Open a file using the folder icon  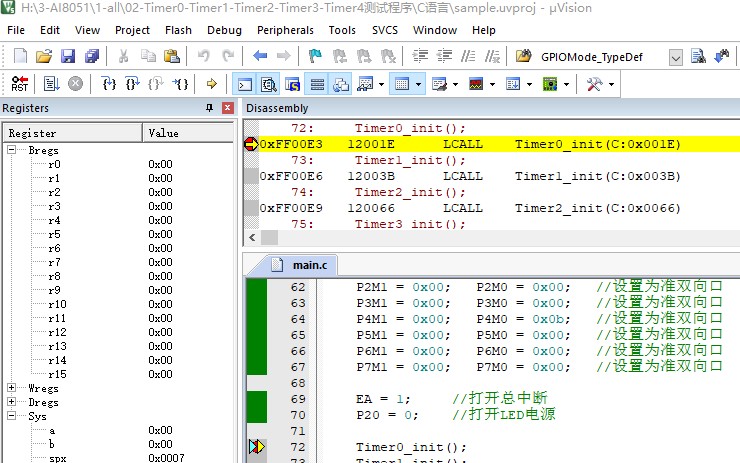click(x=44, y=56)
